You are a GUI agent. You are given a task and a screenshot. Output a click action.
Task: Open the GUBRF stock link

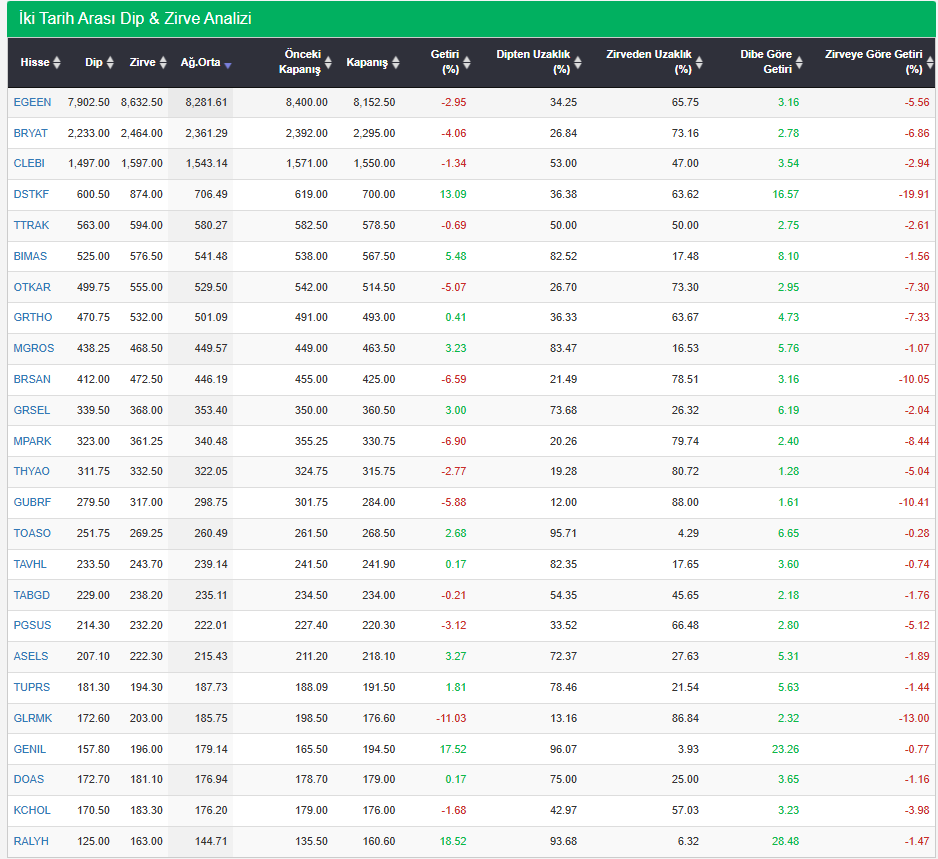click(32, 502)
